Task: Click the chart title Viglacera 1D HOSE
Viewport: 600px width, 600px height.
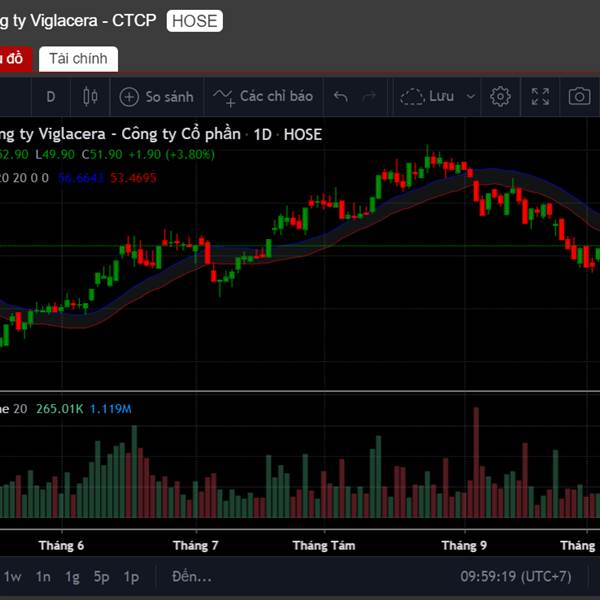Action: [x=161, y=134]
